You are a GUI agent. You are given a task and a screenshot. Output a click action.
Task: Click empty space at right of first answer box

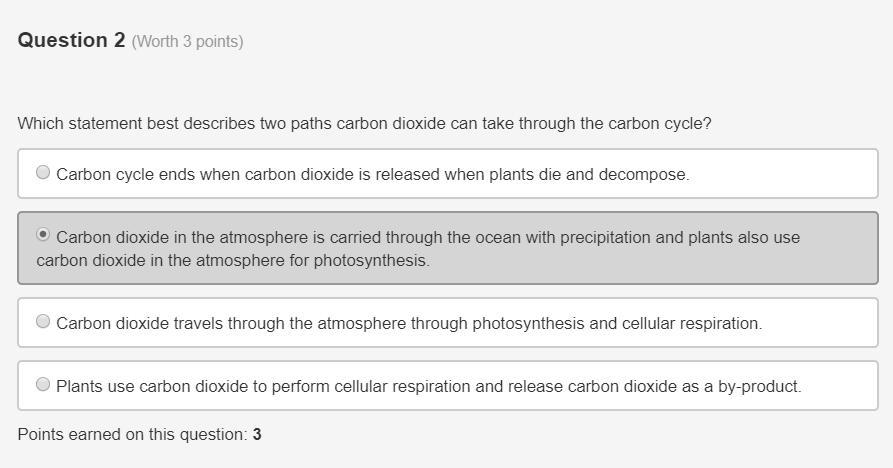coord(790,174)
